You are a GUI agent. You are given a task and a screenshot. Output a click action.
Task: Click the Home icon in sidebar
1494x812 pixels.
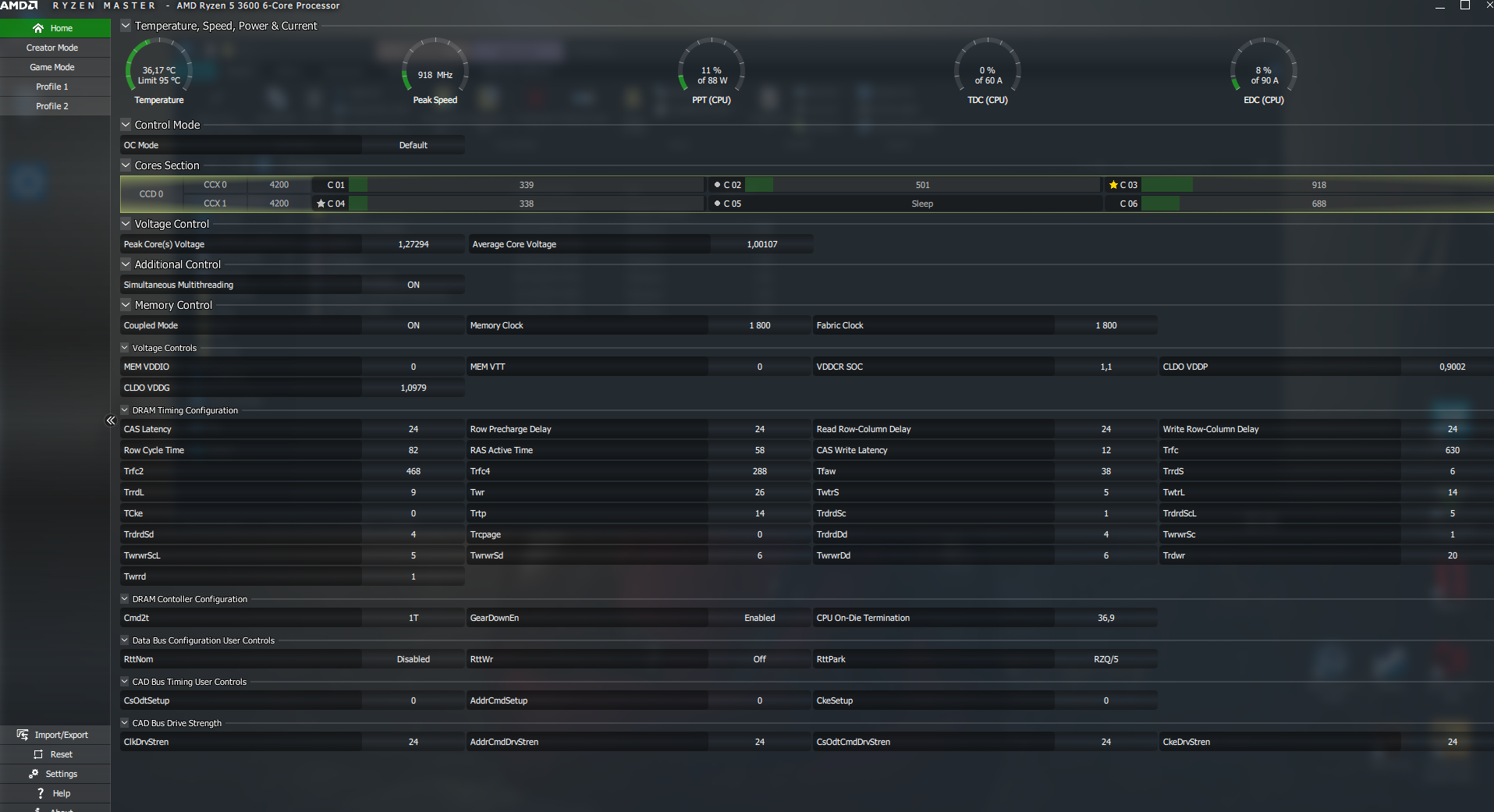pos(38,28)
